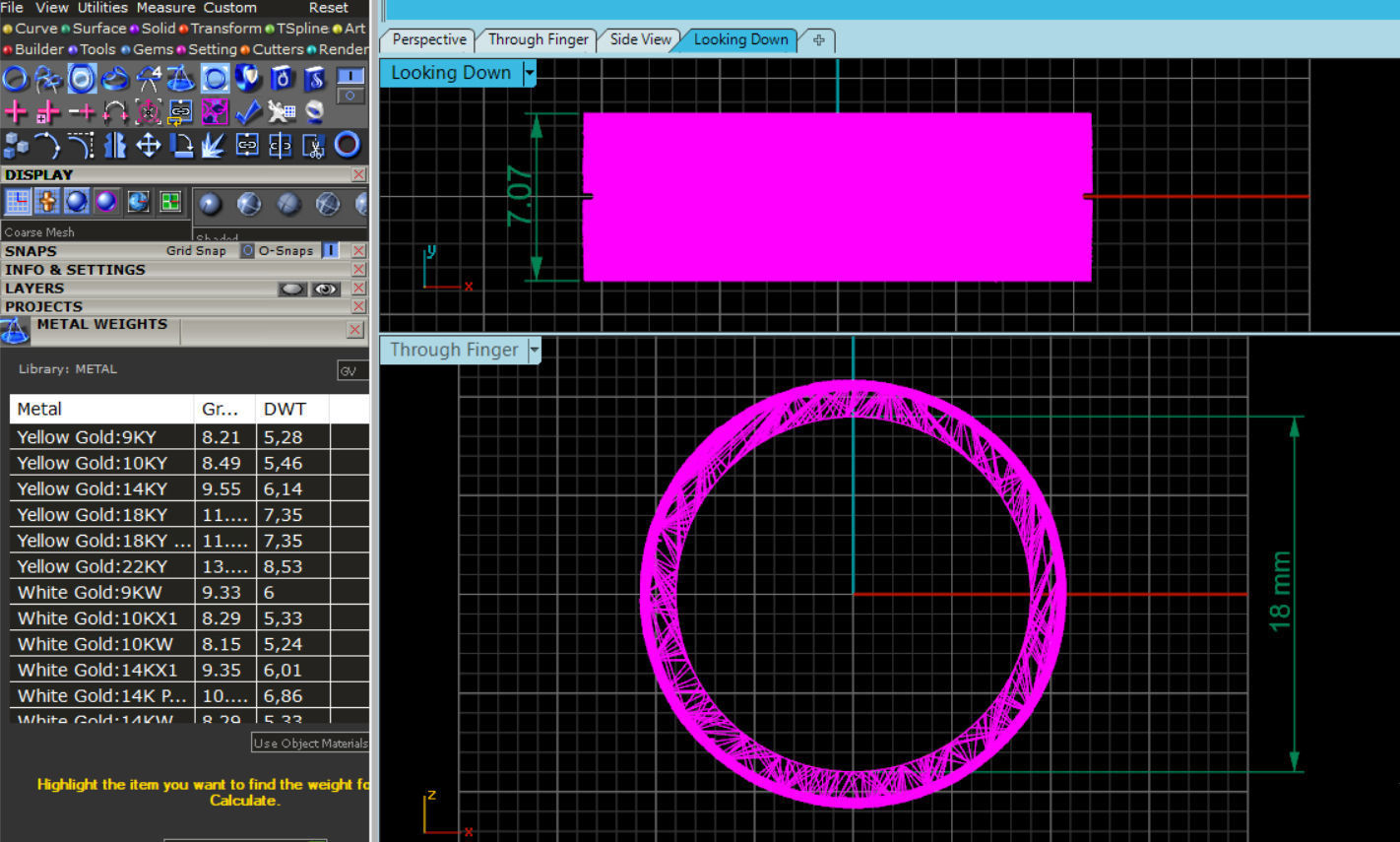
Task: Select the blue ring with red center icon
Action: pos(348,146)
